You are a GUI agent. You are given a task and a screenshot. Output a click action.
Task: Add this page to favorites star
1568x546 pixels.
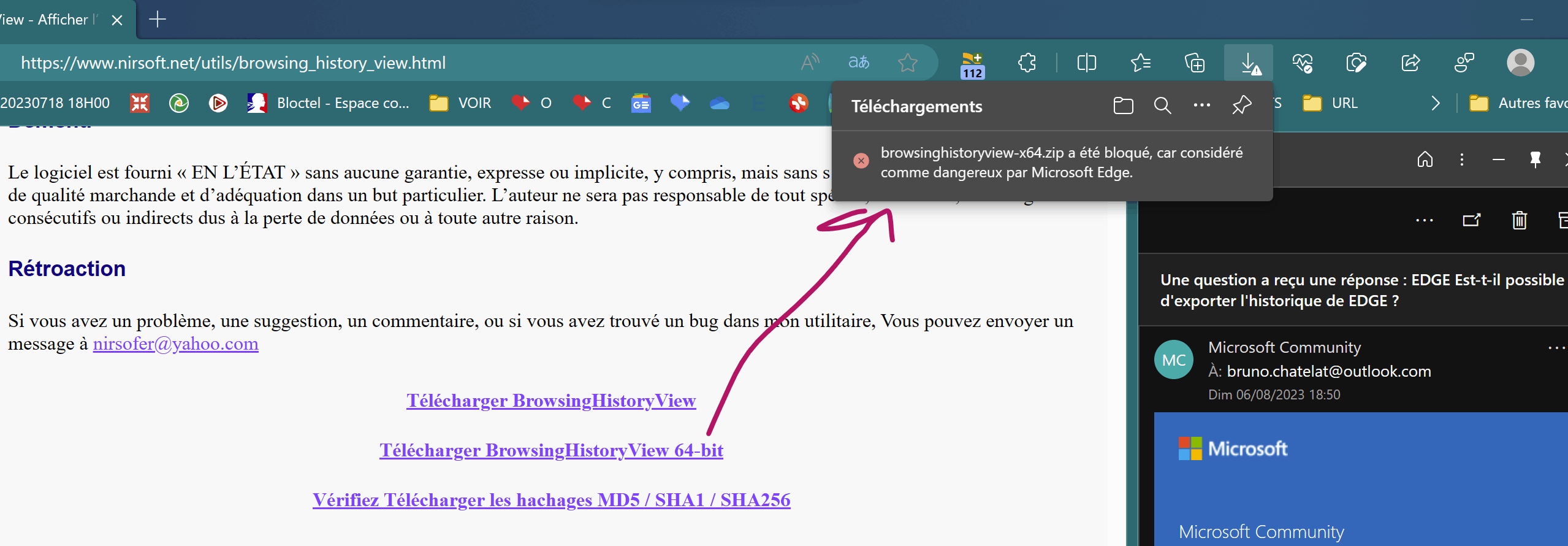point(907,63)
